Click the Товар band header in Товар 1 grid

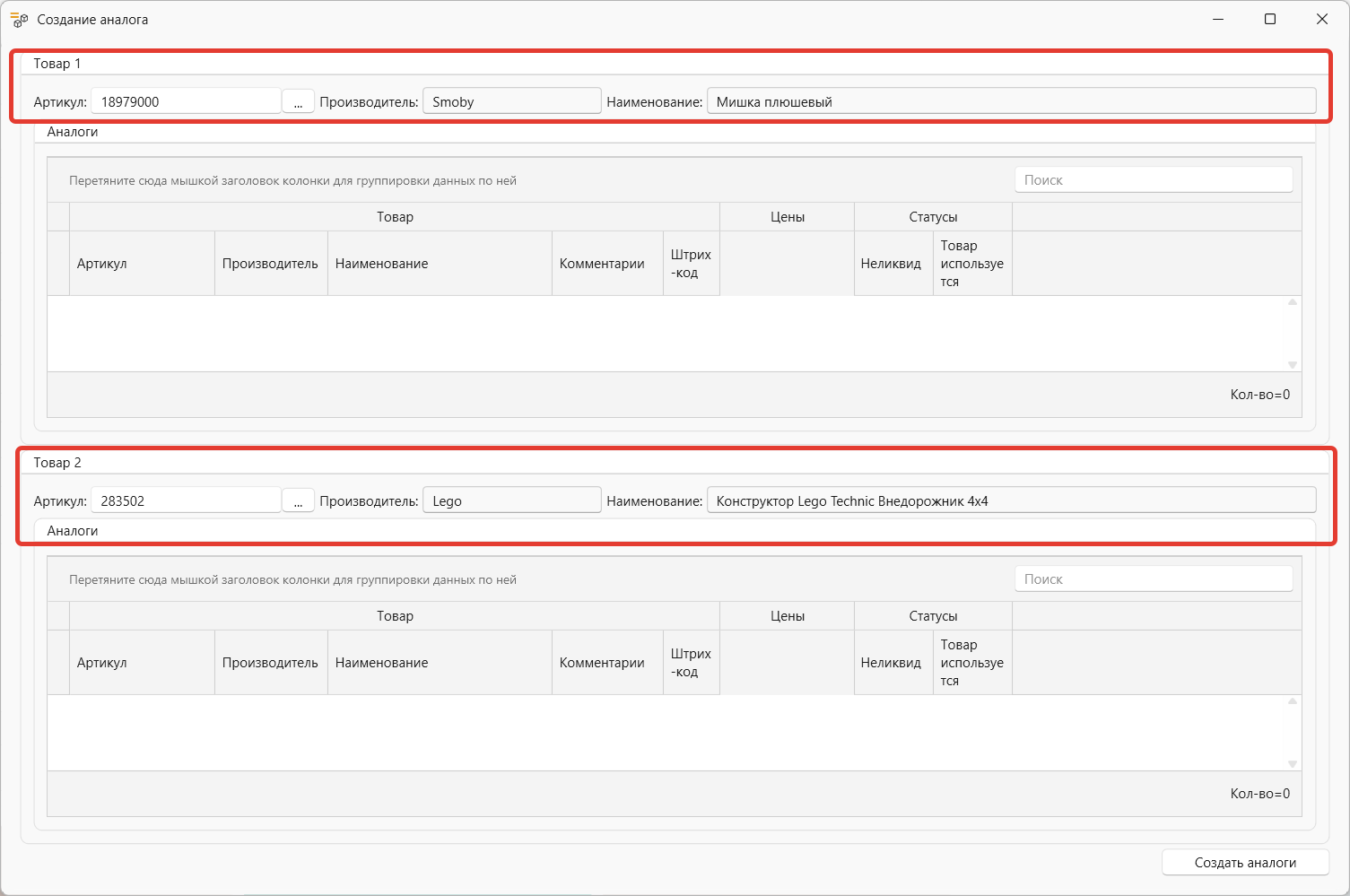(395, 217)
